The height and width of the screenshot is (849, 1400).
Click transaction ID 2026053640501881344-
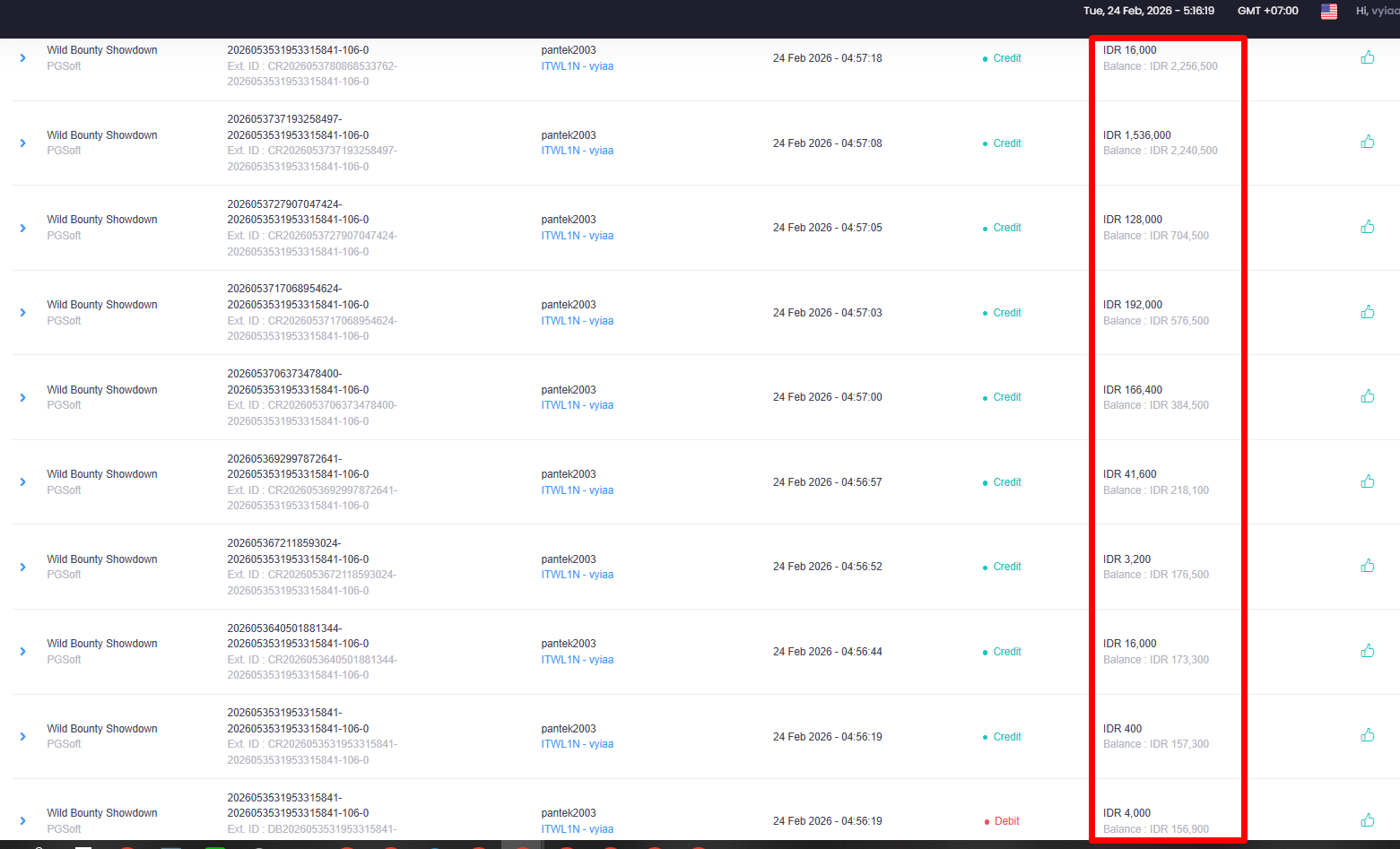coord(284,628)
